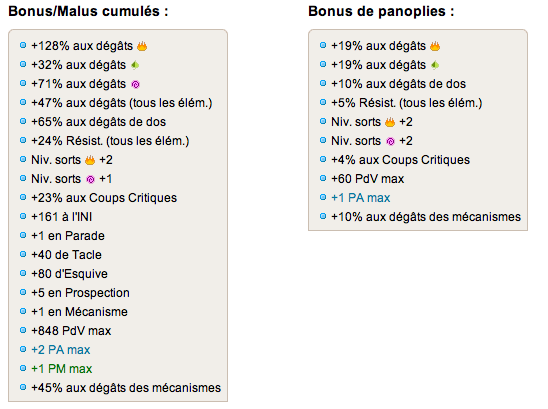Click the +23% aux Coups Critiques line
Screen dimensions: 548x409
point(104,198)
